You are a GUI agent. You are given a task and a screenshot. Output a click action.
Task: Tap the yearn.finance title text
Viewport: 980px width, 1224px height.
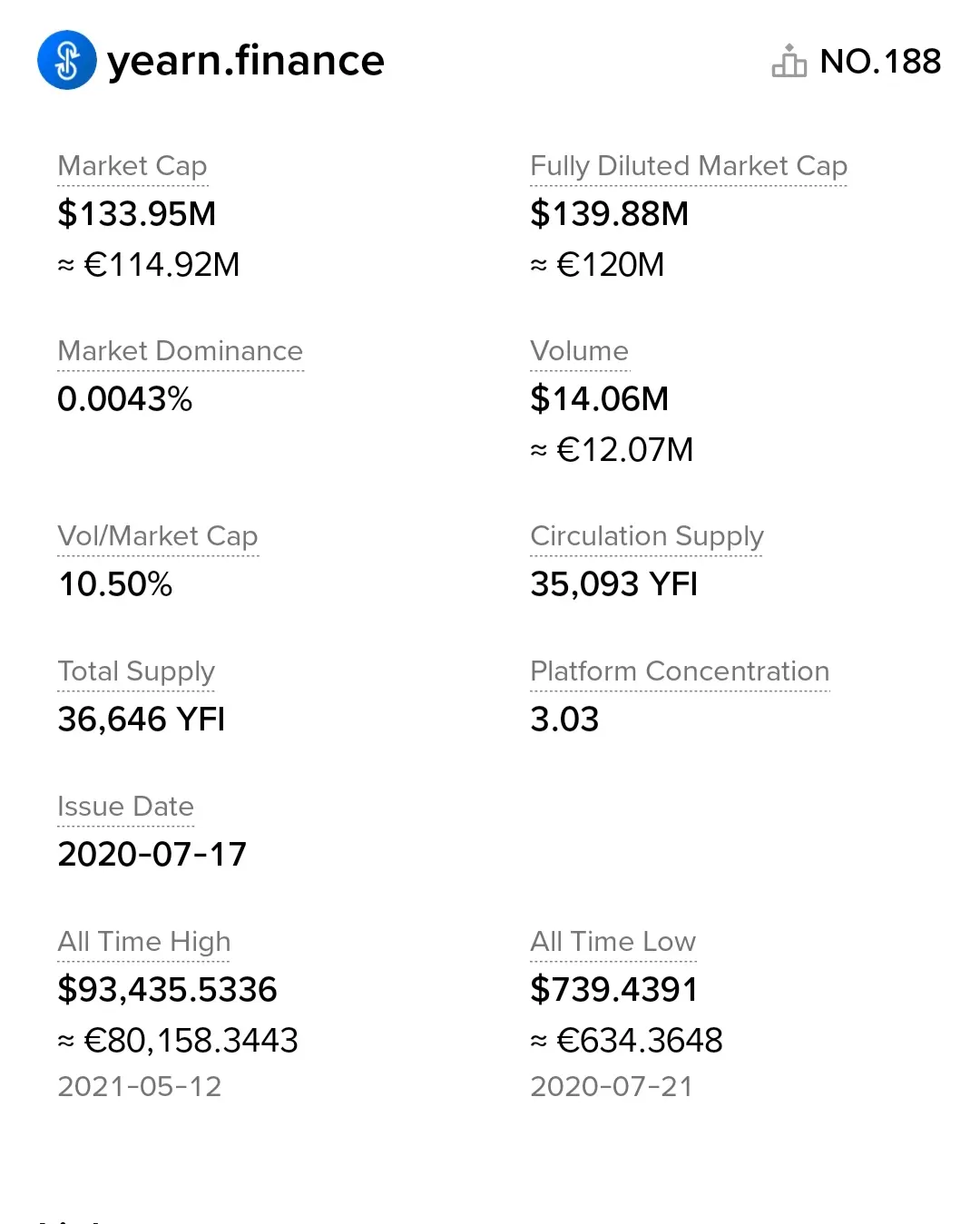pos(246,61)
